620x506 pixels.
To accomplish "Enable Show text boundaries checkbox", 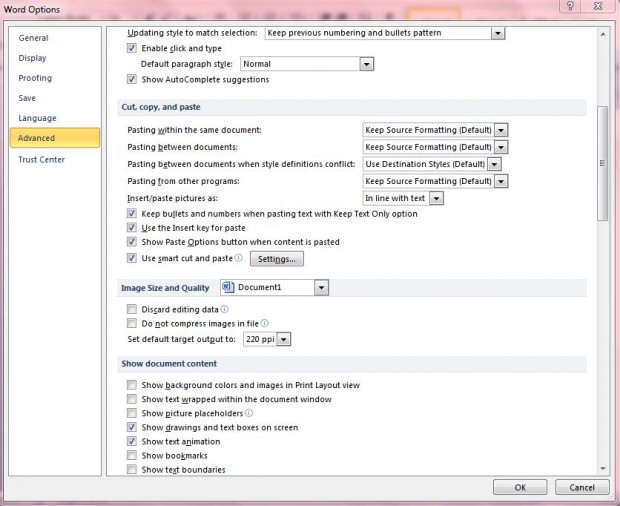I will [x=132, y=469].
